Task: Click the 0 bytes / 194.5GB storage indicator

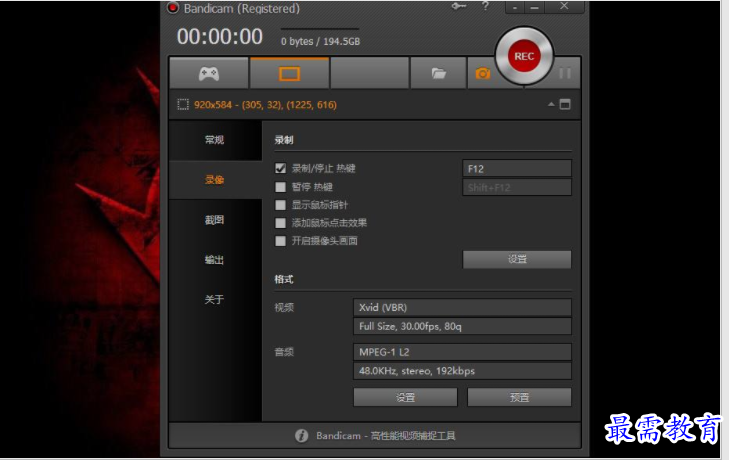Action: click(x=320, y=41)
